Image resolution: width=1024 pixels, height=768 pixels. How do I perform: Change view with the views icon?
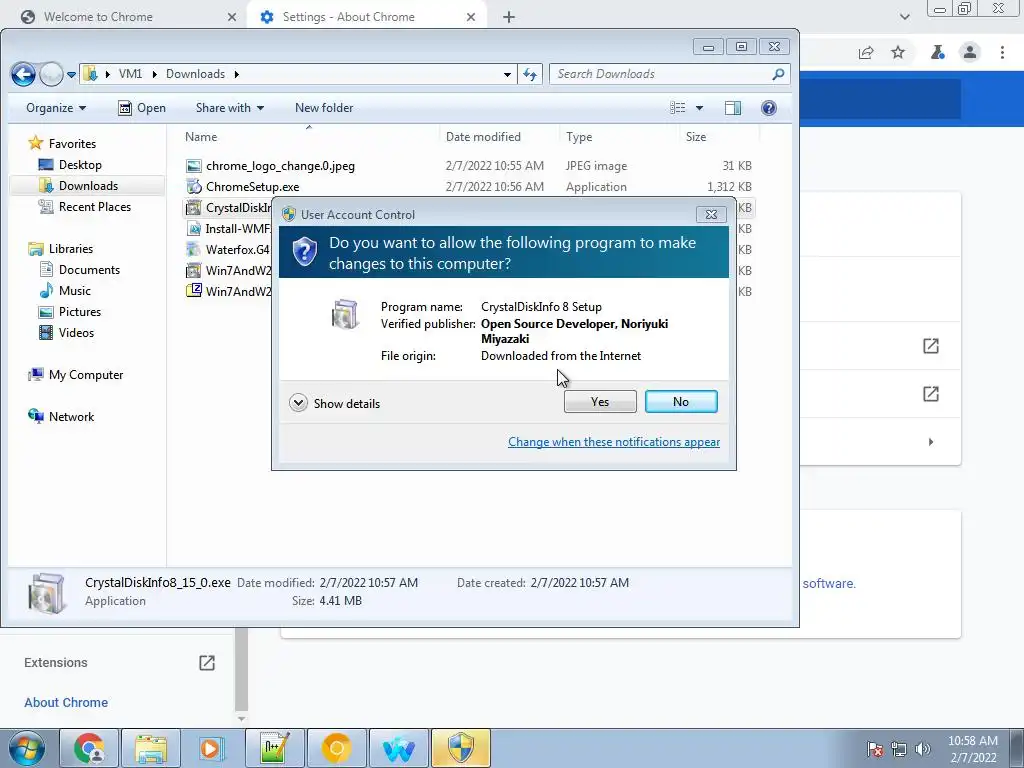pyautogui.click(x=678, y=108)
